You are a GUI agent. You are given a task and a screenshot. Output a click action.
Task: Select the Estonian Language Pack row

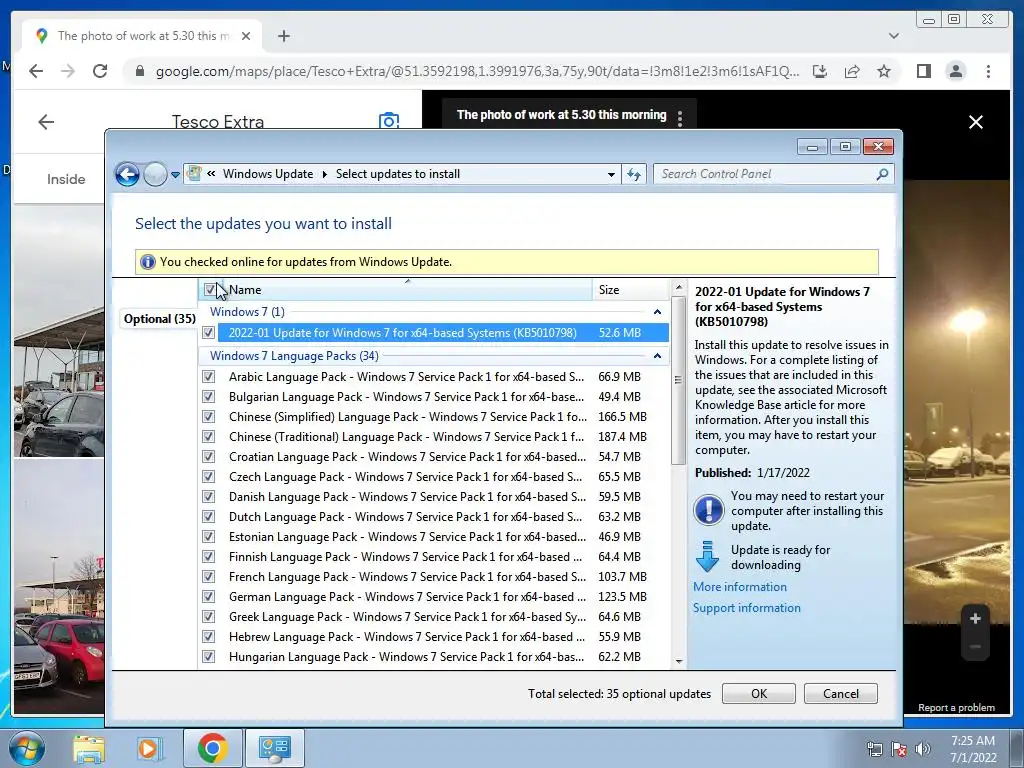point(434,537)
